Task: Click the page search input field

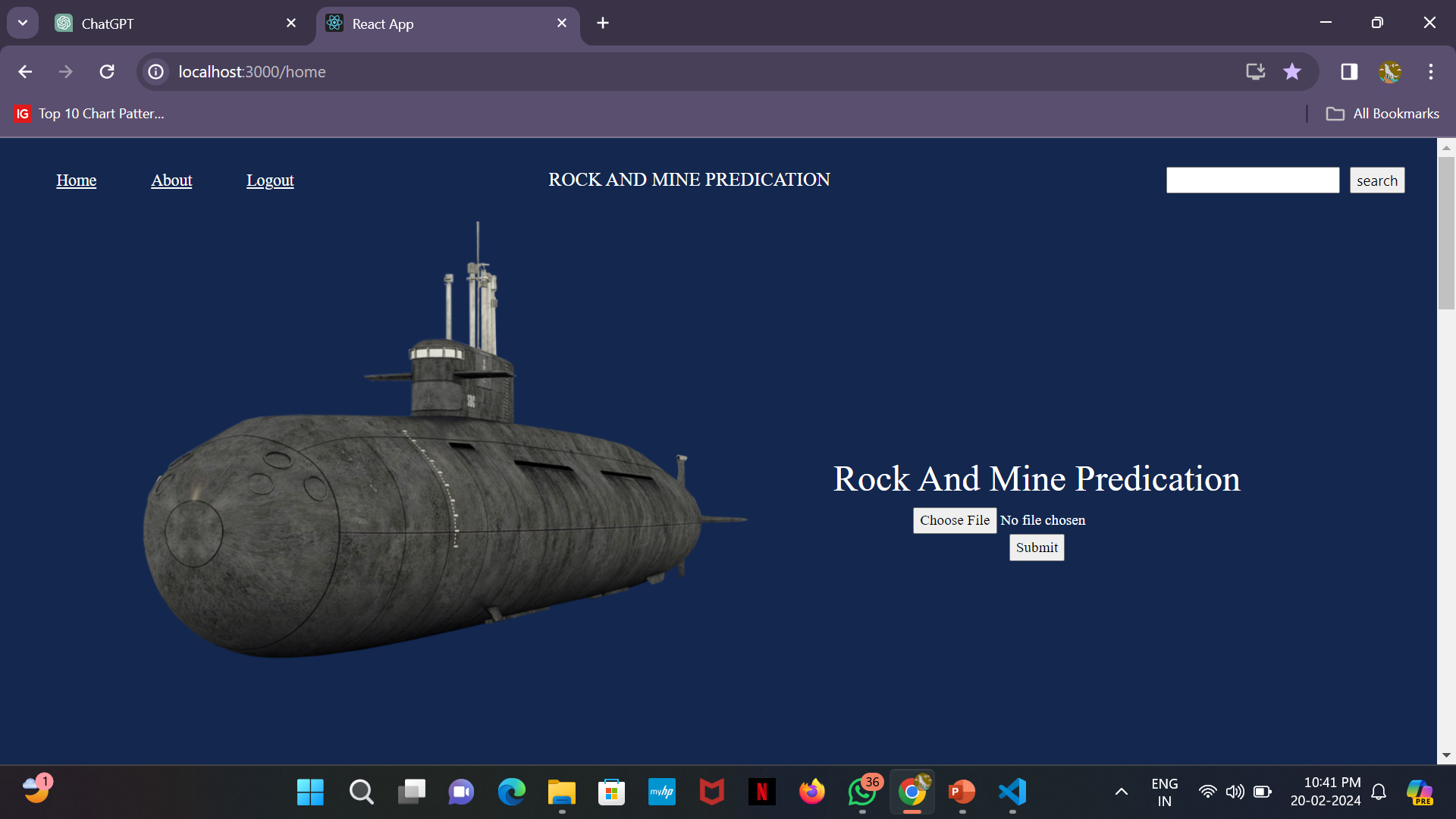Action: tap(1253, 180)
